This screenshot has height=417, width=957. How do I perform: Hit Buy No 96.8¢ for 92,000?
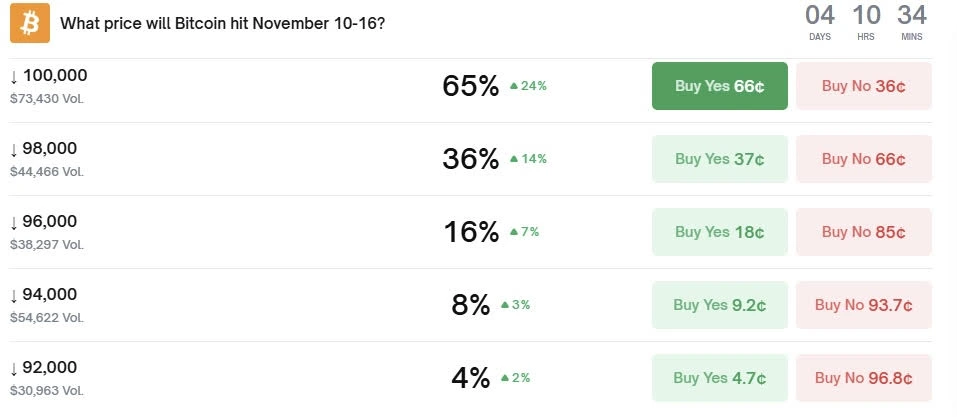pos(864,378)
